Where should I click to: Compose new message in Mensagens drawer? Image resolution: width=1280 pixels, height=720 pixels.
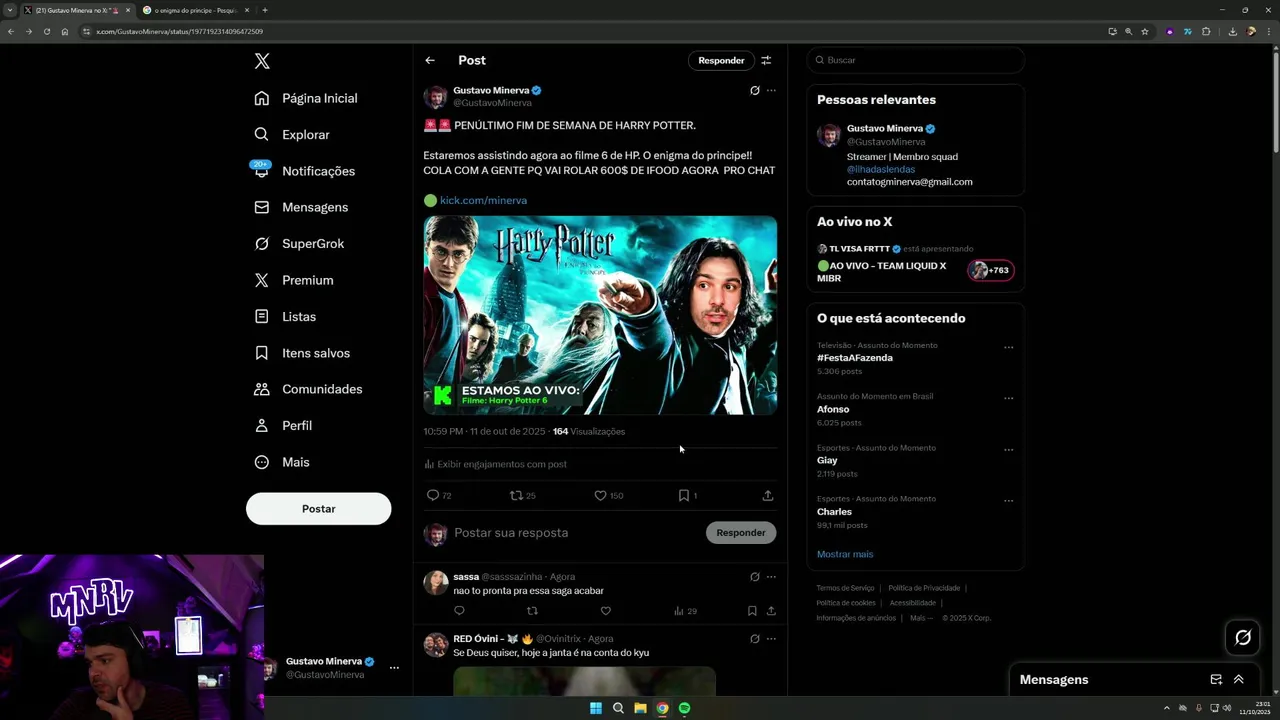click(1216, 679)
